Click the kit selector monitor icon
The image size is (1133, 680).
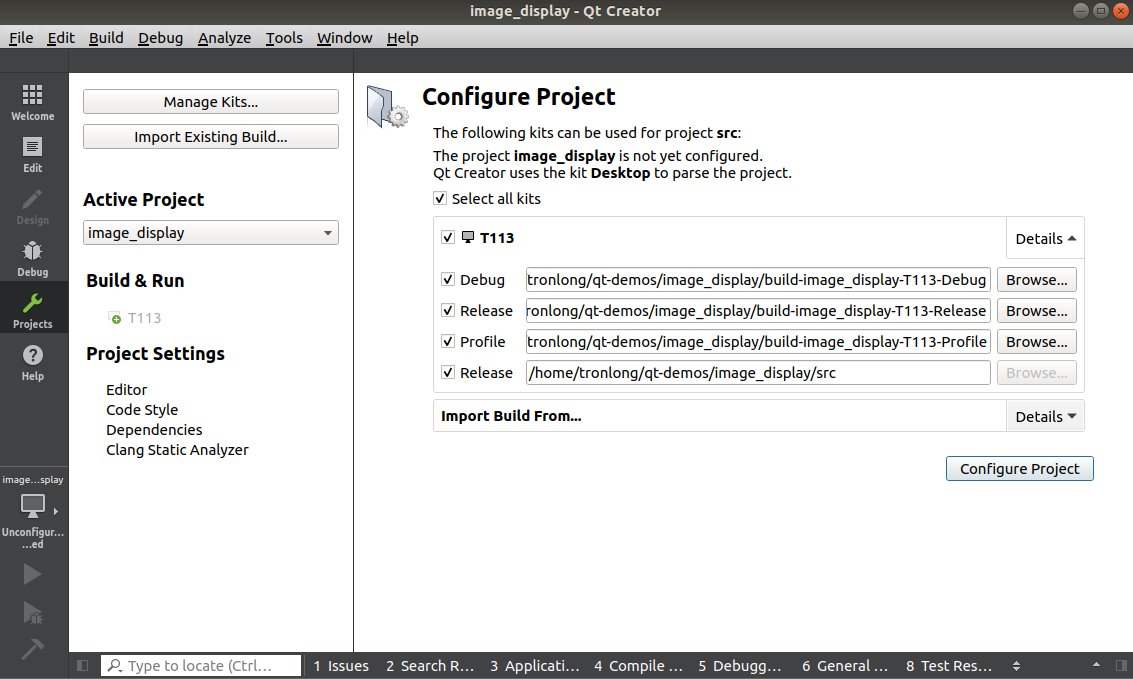33,505
